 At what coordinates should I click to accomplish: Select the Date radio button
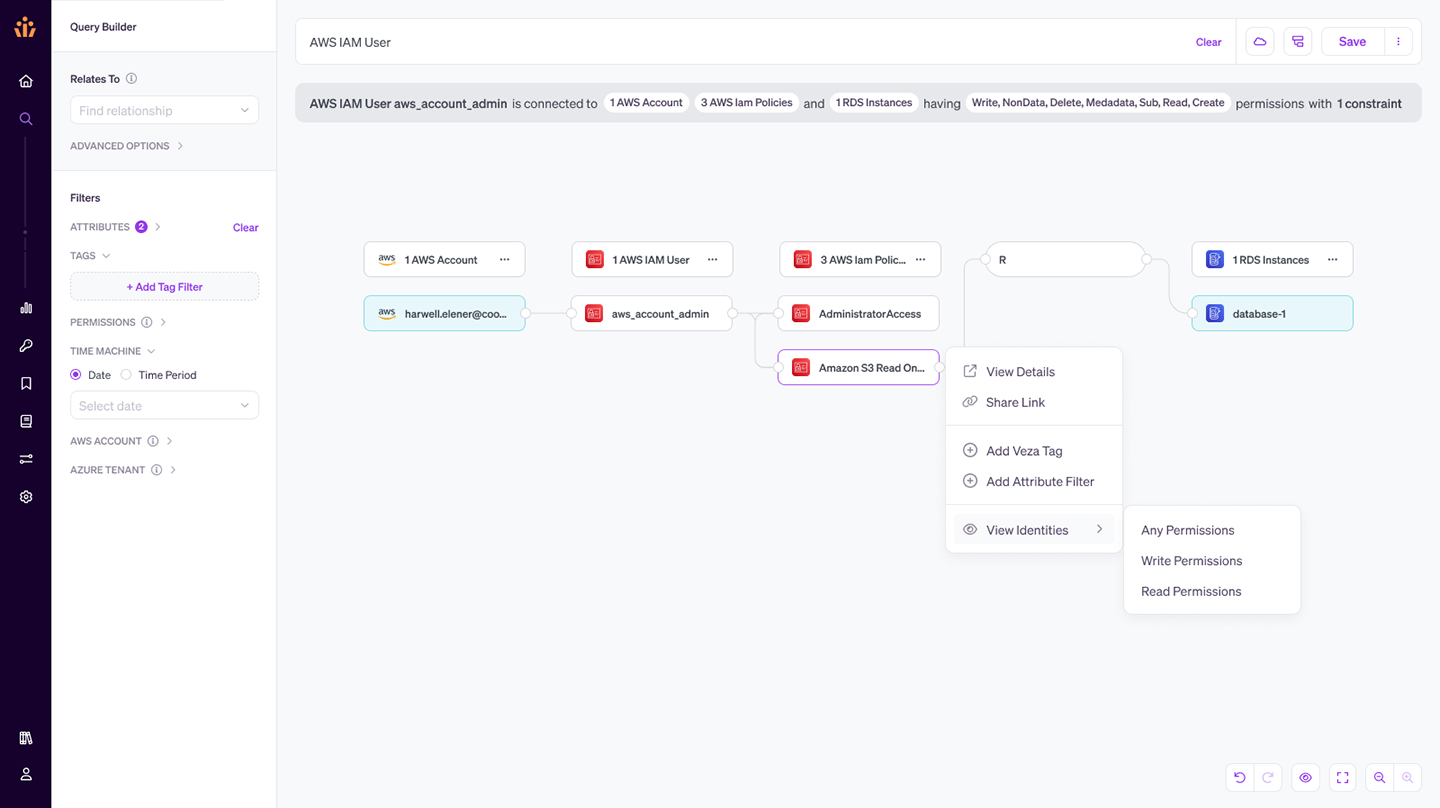76,375
